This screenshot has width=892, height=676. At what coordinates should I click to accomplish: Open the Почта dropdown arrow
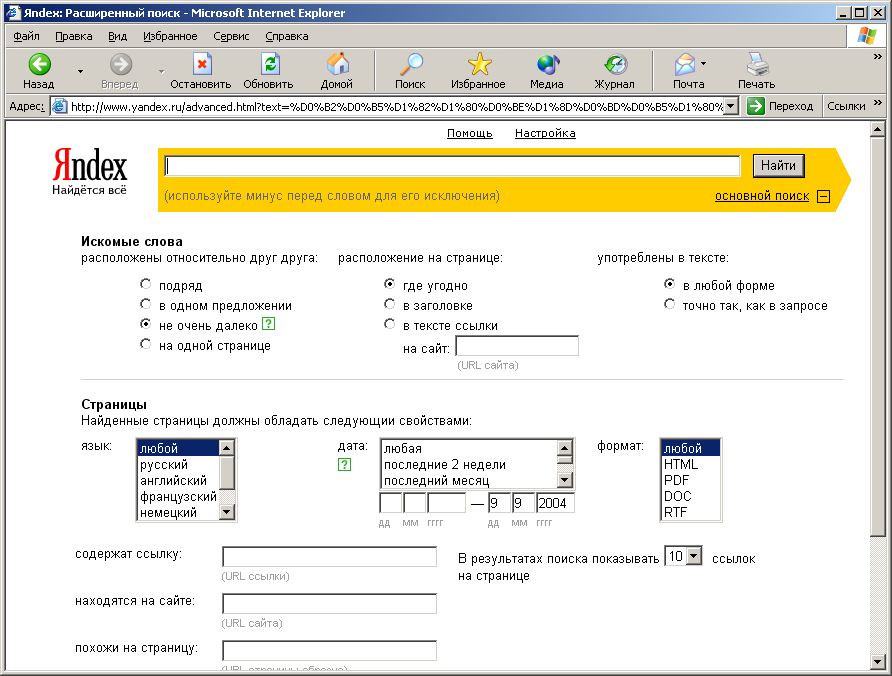click(704, 63)
